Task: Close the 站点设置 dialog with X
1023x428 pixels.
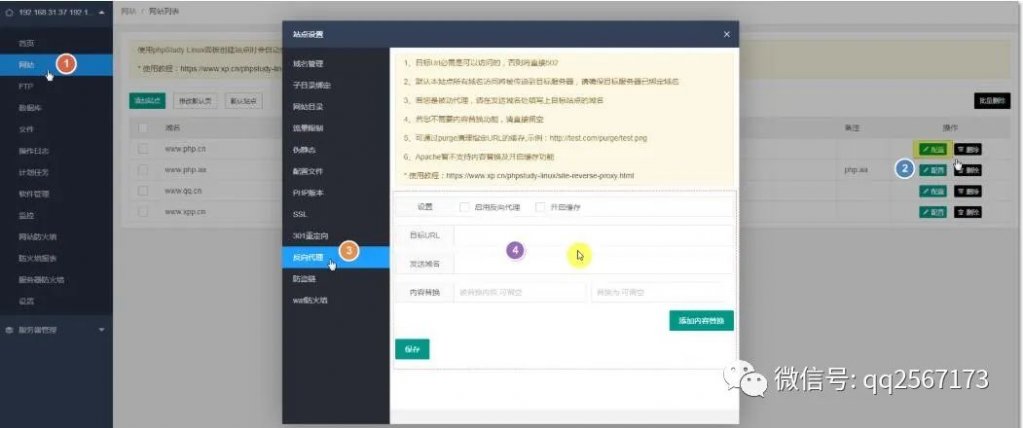Action: coord(727,35)
